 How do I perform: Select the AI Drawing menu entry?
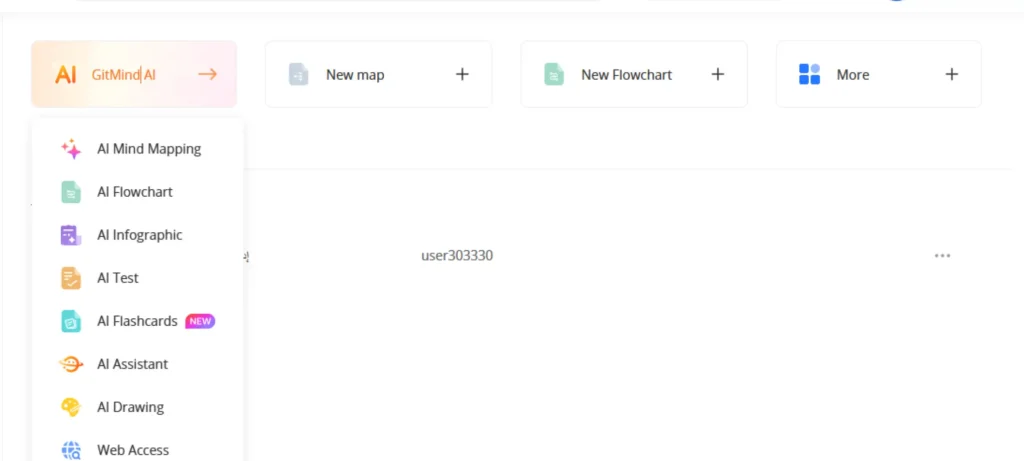[137, 407]
